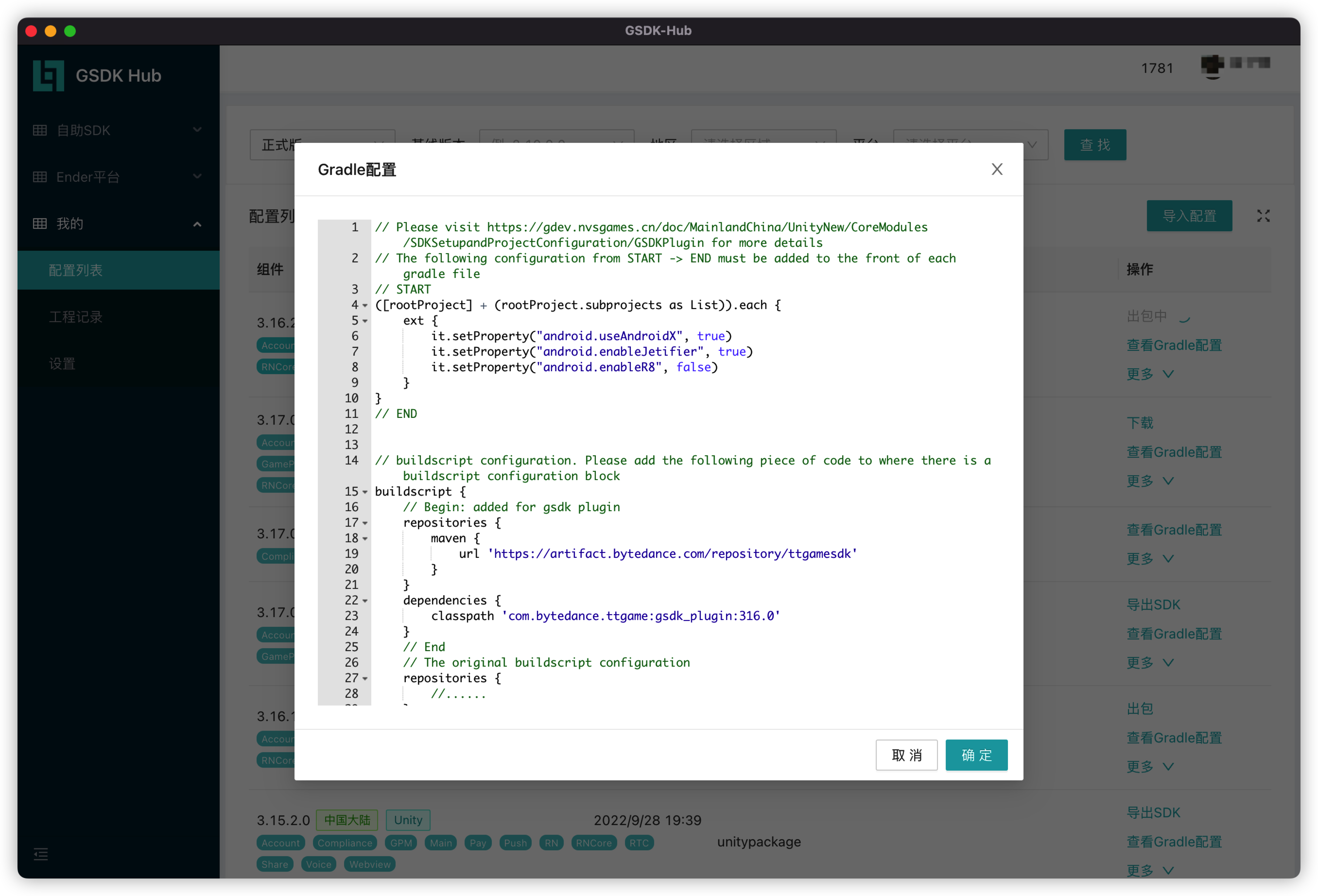Click the Unity platform tag
Screen dimensions: 1318x896
(x=408, y=820)
